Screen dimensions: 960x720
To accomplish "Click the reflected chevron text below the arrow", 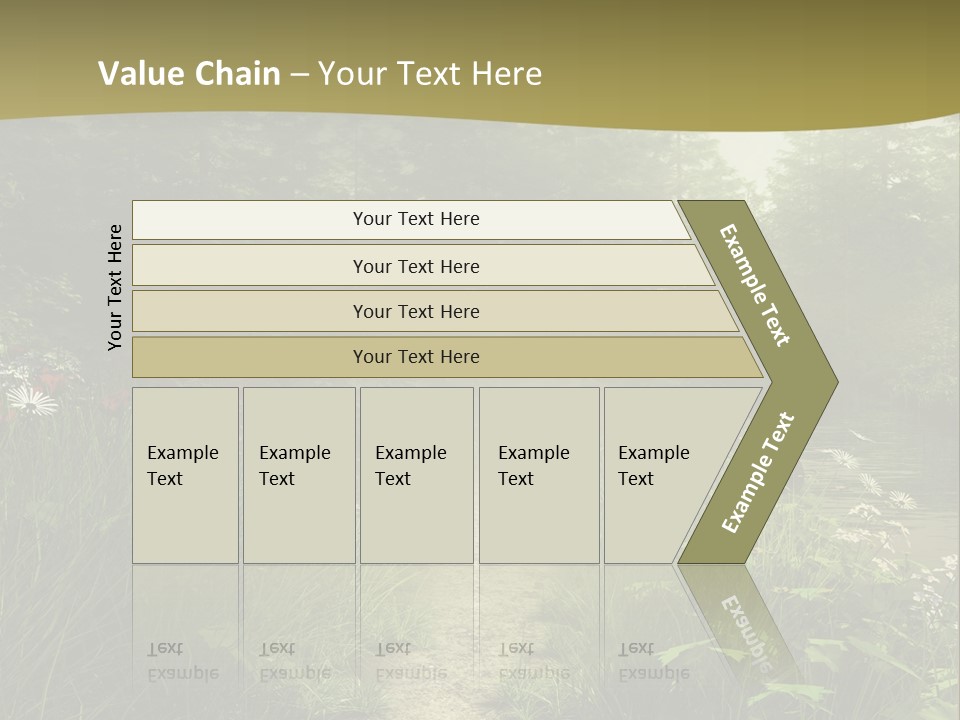I will [x=743, y=632].
